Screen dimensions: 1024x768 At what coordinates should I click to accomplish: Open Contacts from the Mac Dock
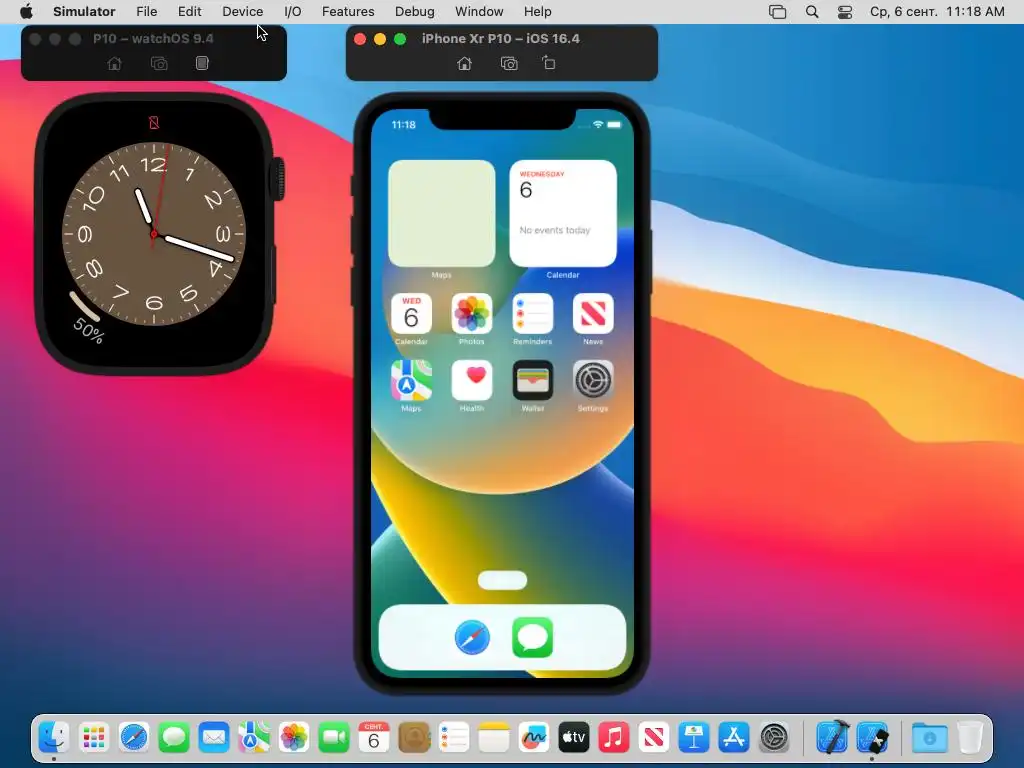414,738
